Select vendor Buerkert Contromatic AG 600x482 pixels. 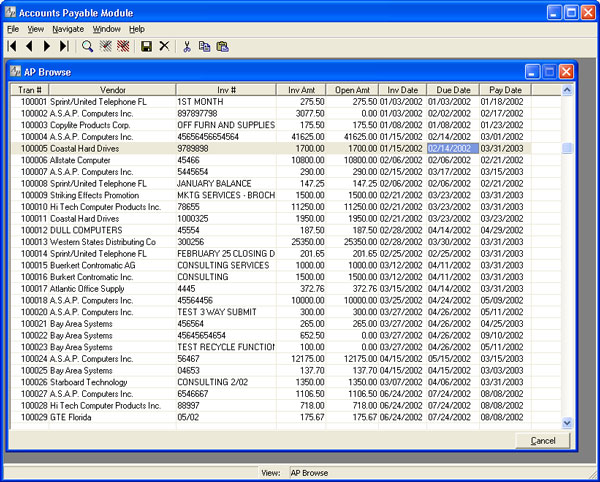[x=93, y=265]
